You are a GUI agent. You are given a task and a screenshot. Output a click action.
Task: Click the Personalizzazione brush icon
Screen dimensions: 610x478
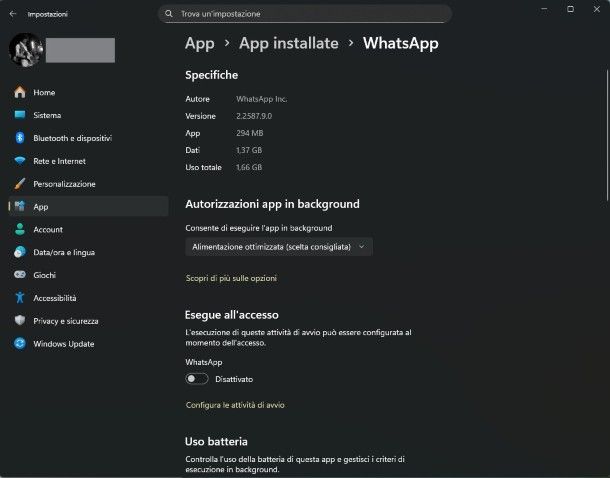click(x=19, y=184)
